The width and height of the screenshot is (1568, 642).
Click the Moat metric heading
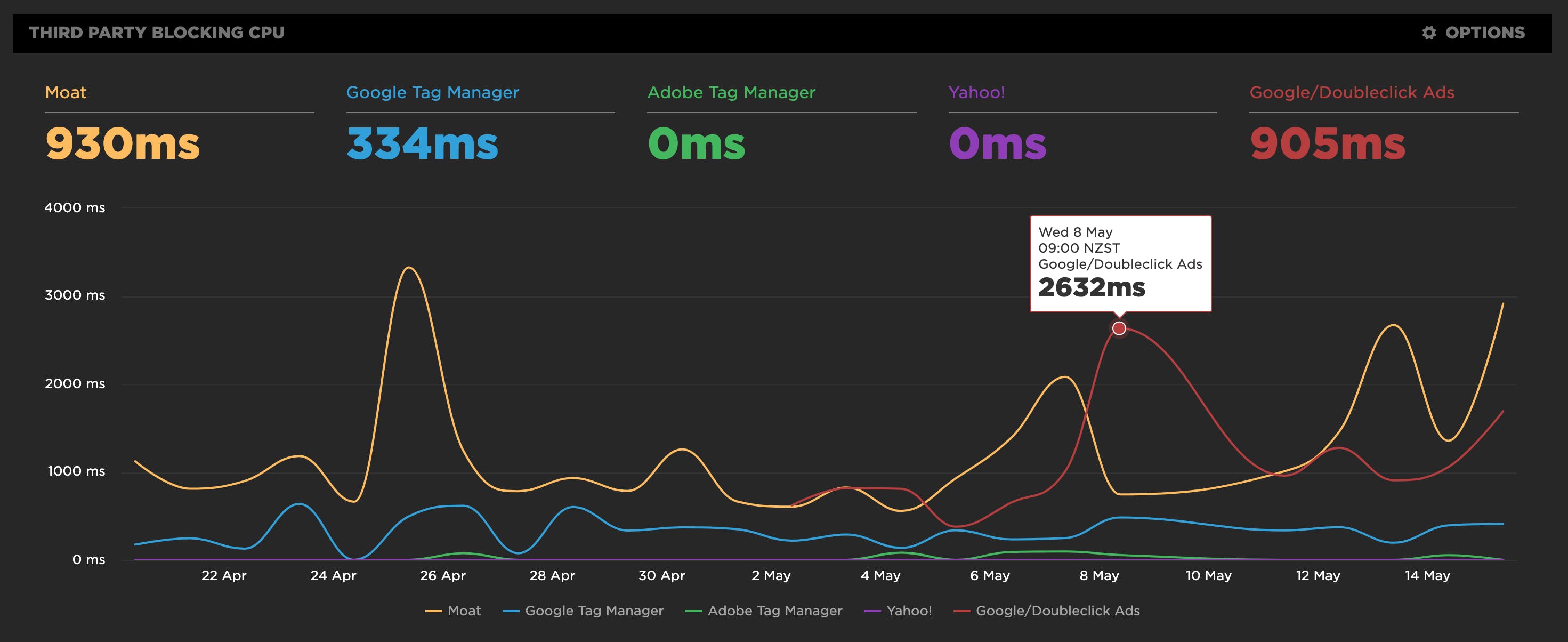point(66,93)
